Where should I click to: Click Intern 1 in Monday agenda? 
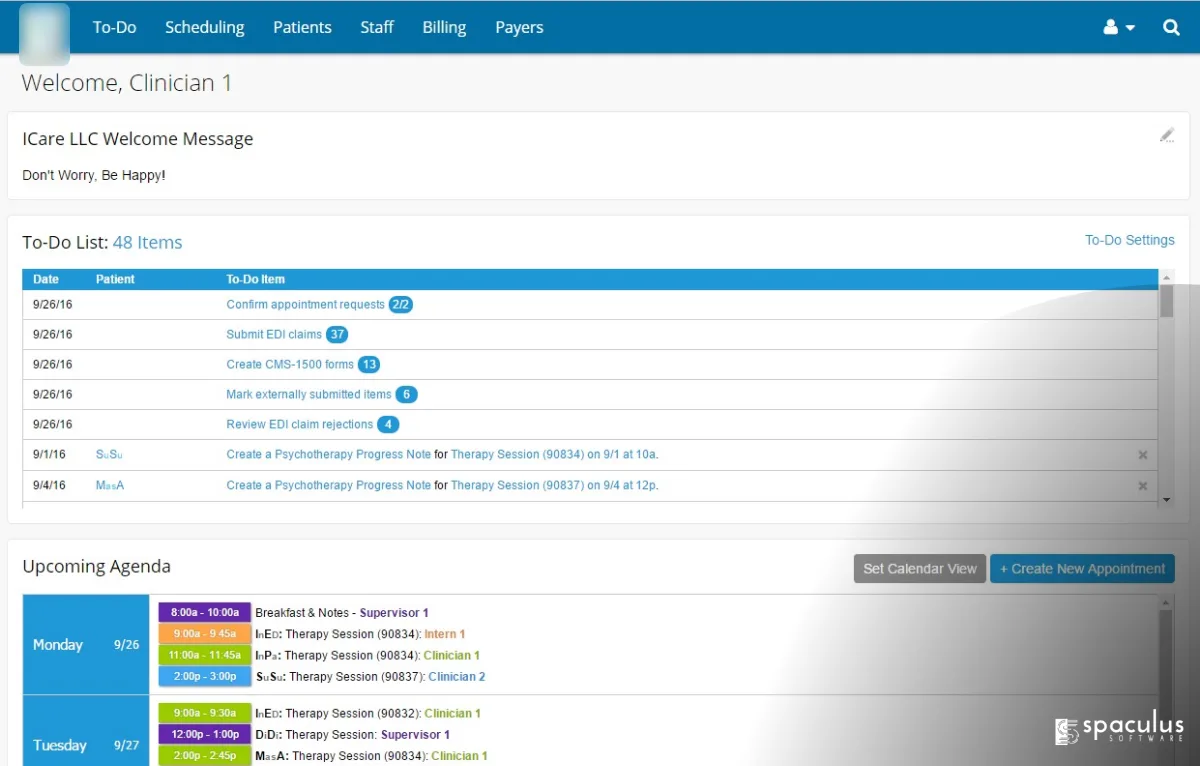[445, 634]
